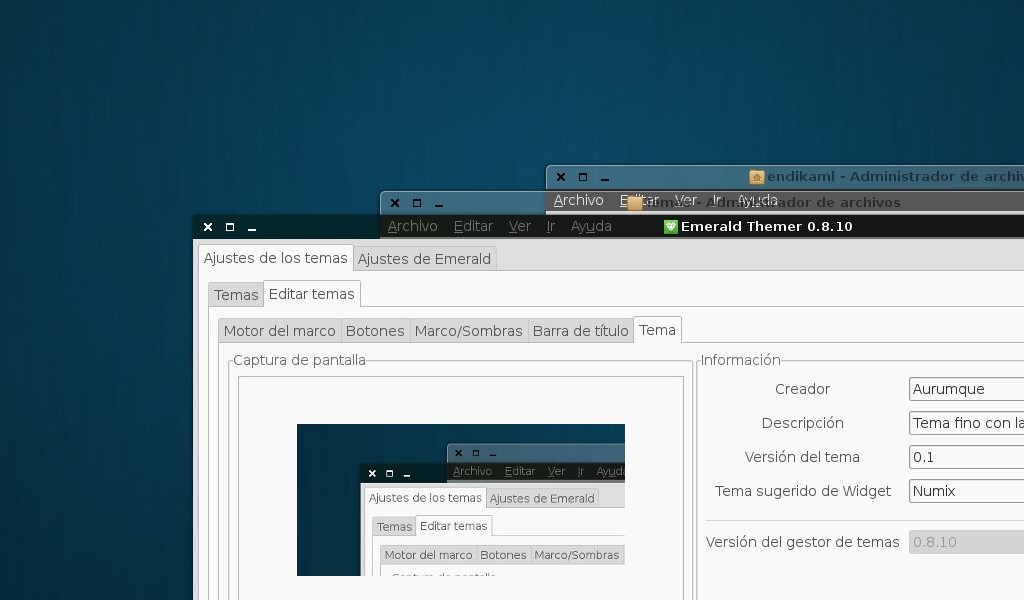Close the endikaml file manager window
Viewport: 1024px width, 600px height.
561,177
